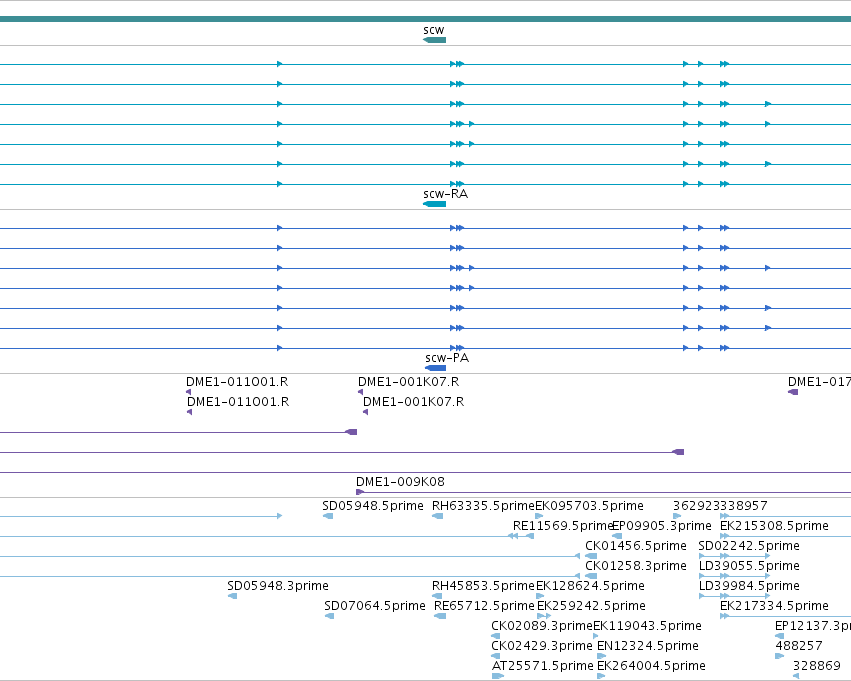Click the SD07064.5prime label

coord(374,606)
